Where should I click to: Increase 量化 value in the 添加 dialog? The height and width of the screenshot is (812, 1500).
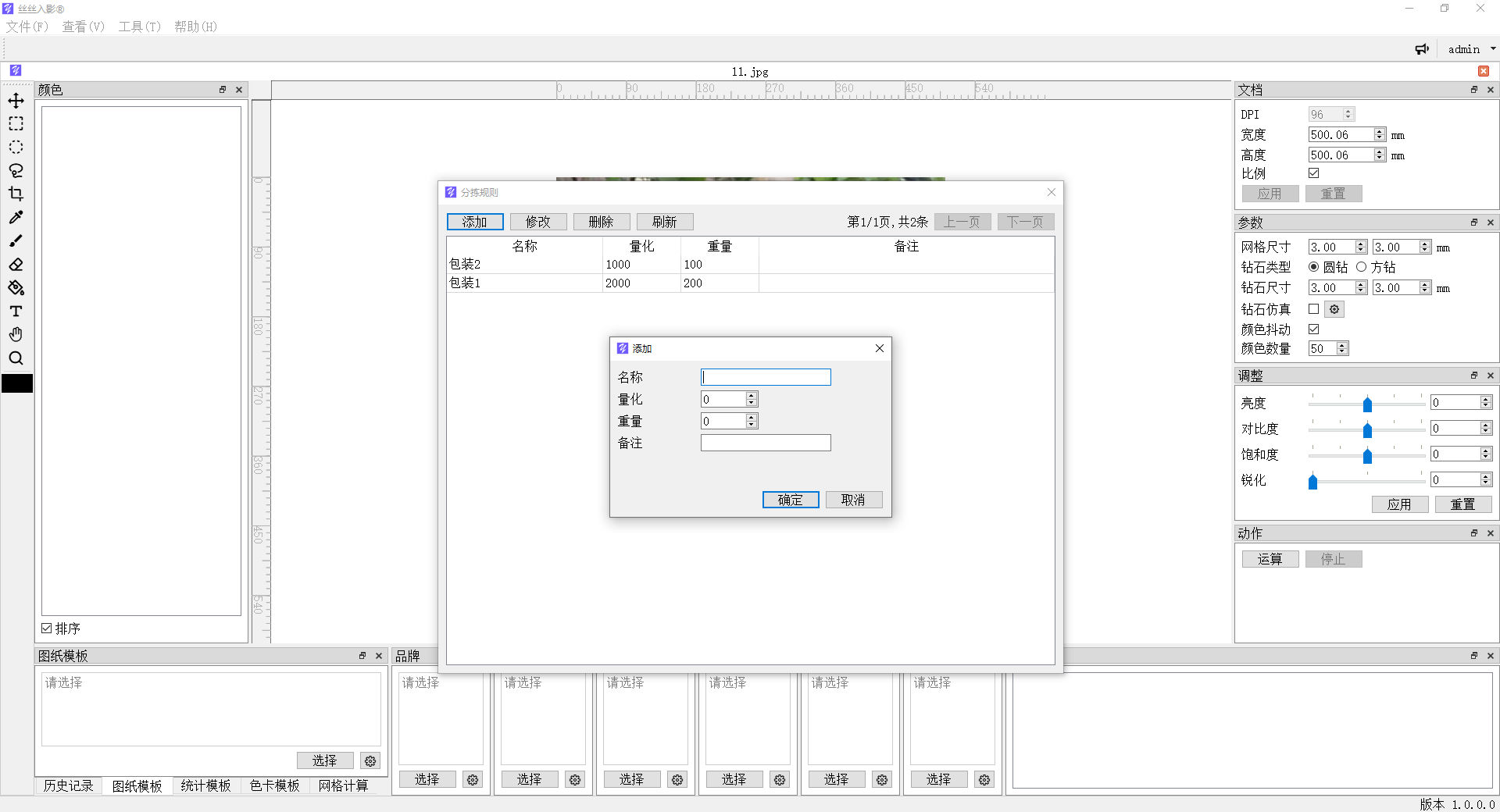coord(751,396)
